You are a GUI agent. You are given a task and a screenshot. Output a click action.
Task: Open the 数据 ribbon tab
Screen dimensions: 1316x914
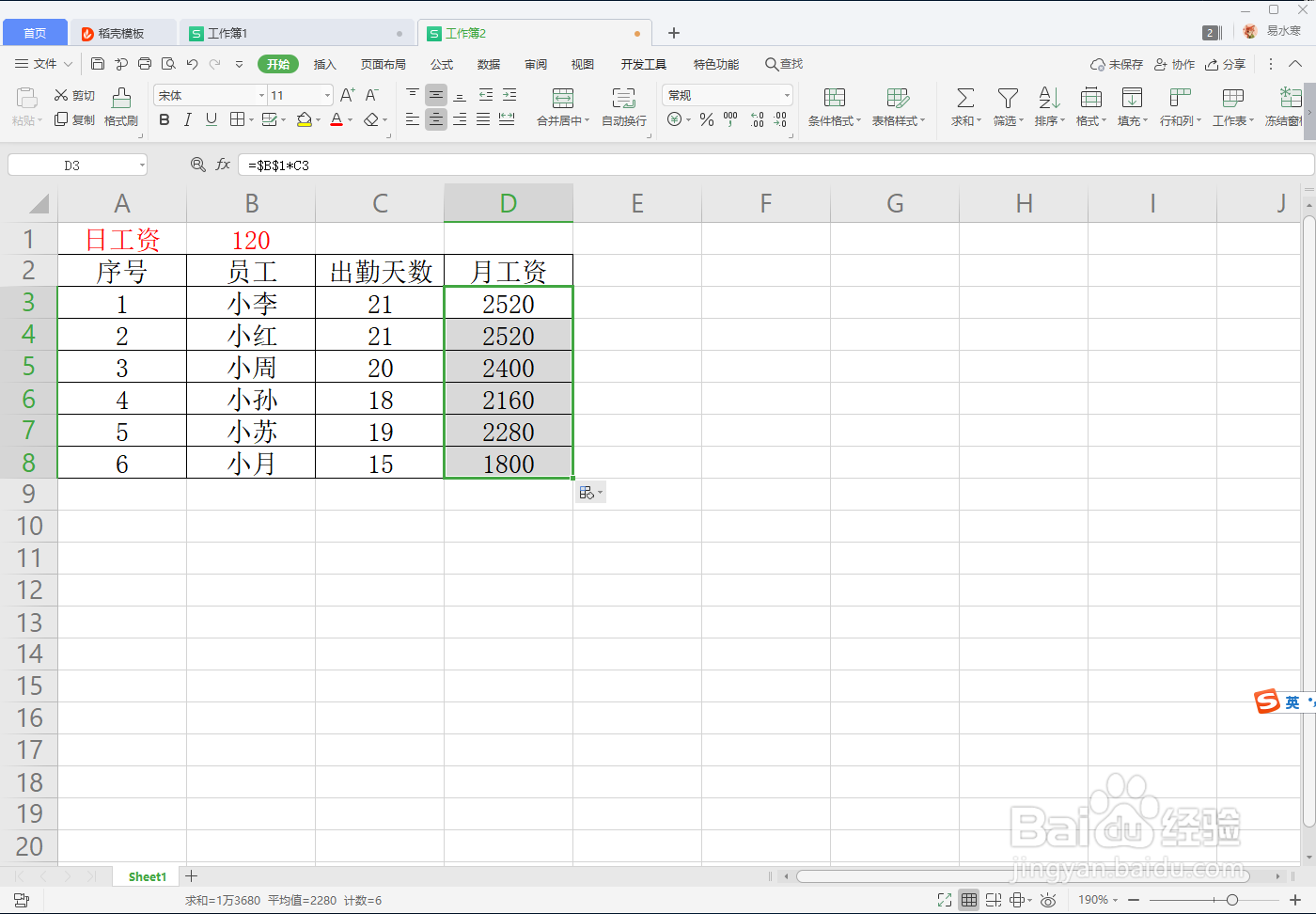coord(489,64)
